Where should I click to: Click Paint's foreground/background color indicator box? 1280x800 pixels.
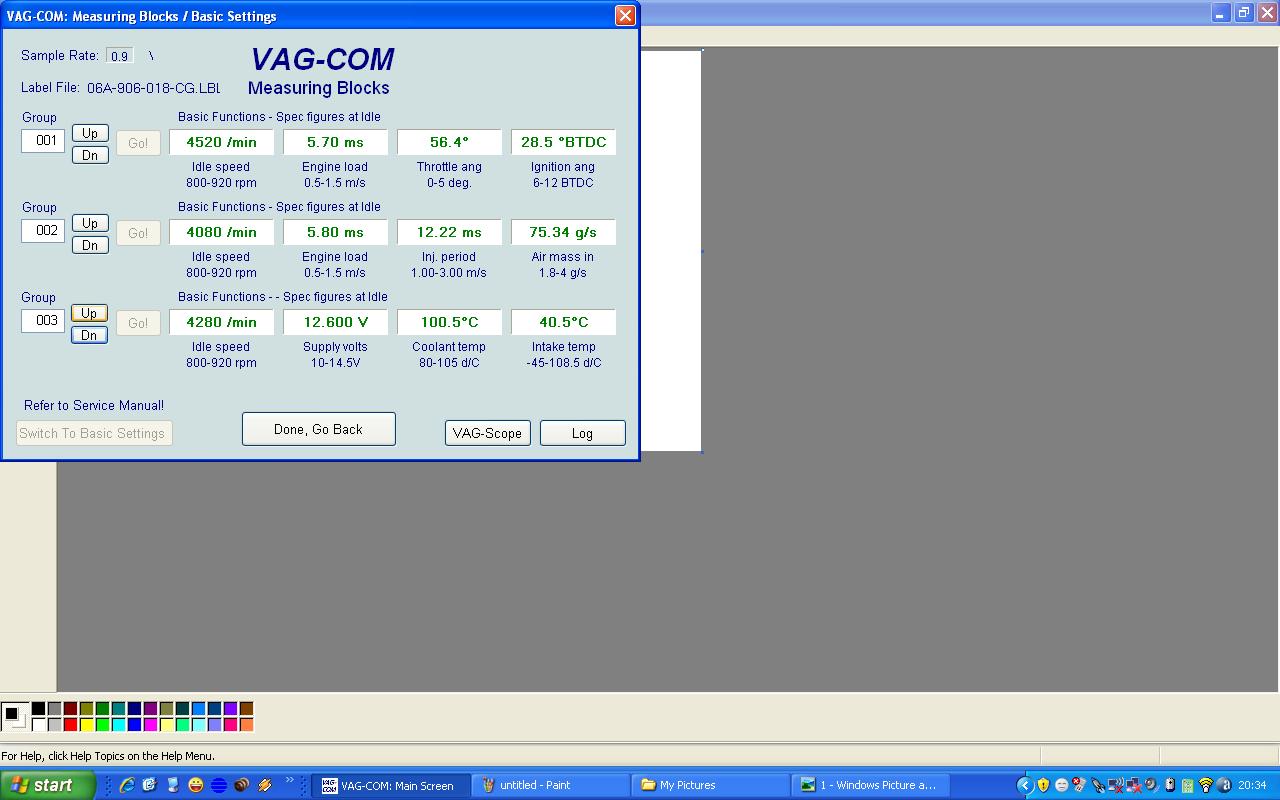point(15,717)
